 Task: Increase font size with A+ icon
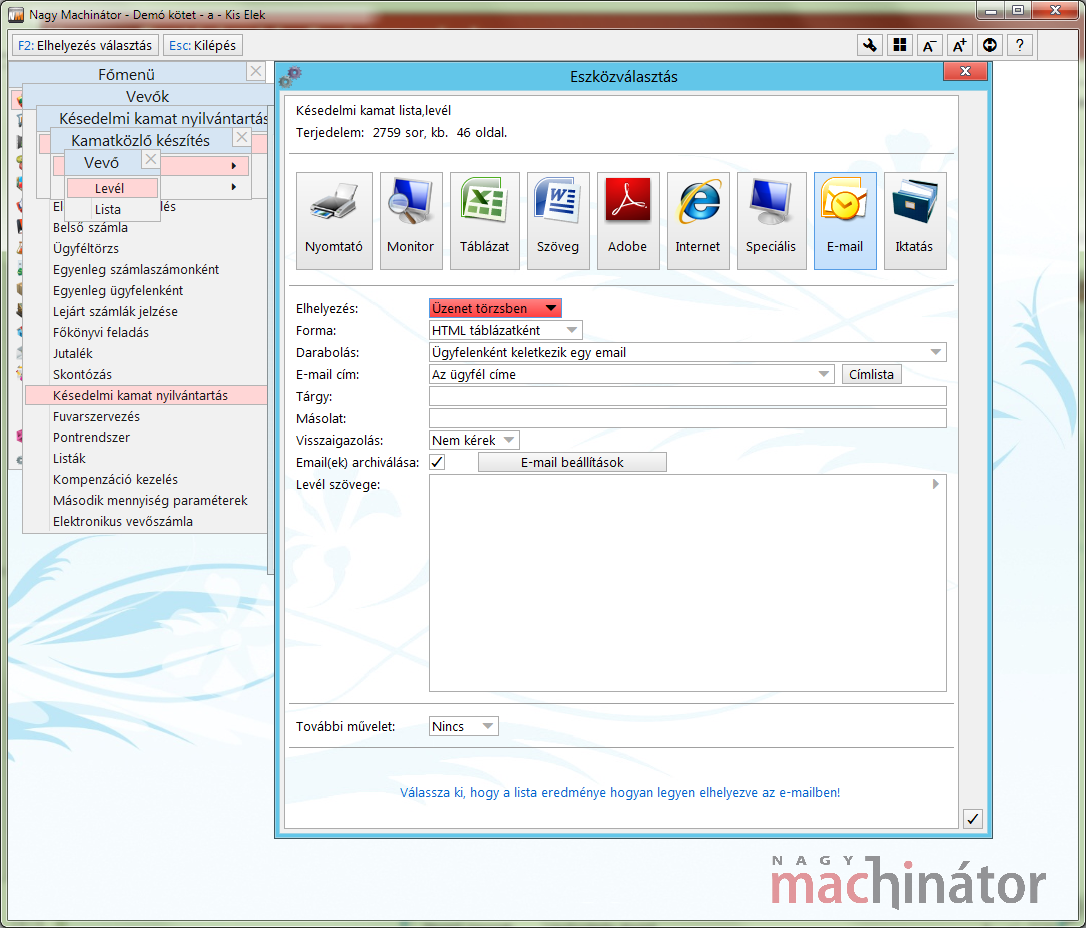[x=960, y=45]
